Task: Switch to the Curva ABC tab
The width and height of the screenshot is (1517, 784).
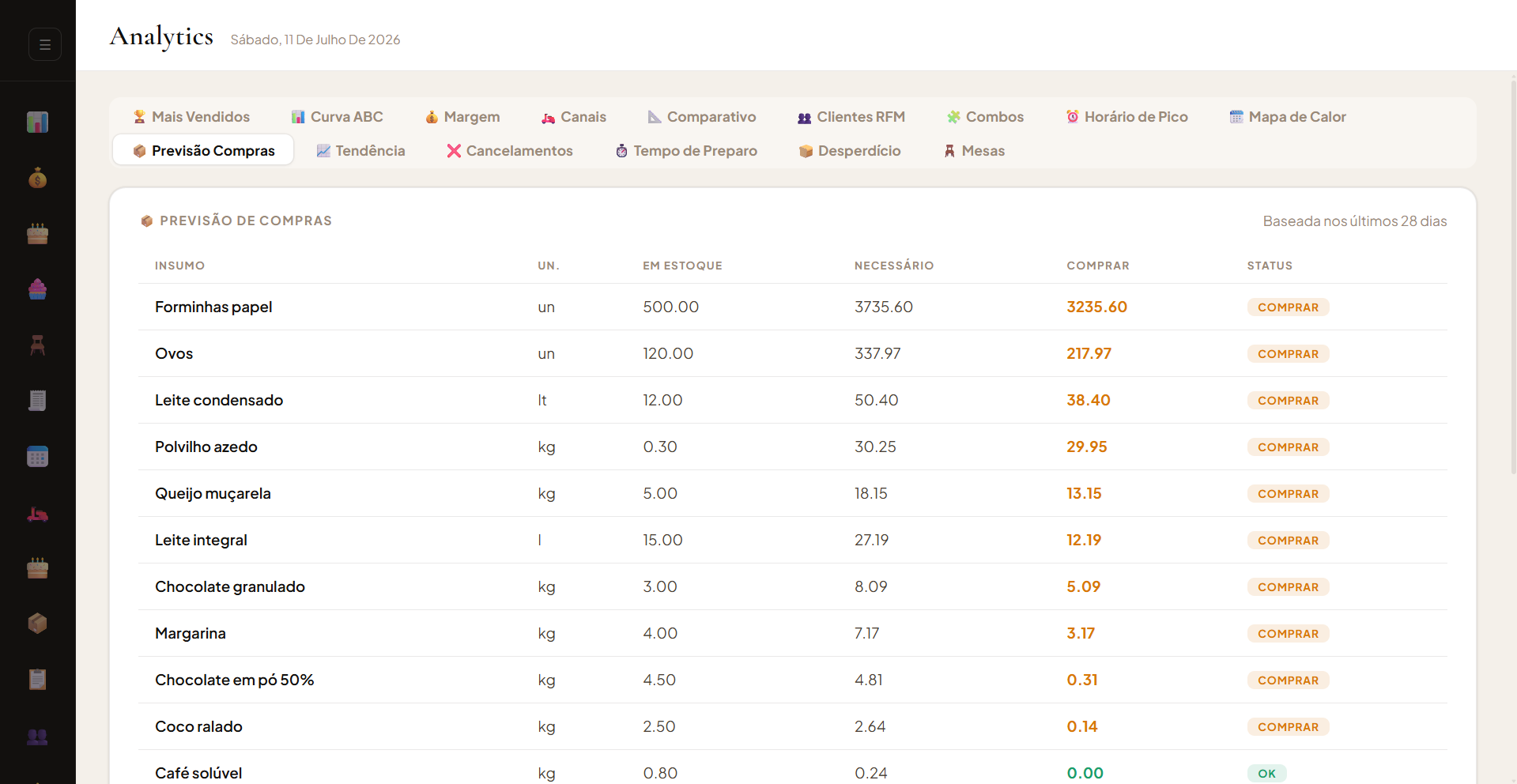Action: pos(338,117)
